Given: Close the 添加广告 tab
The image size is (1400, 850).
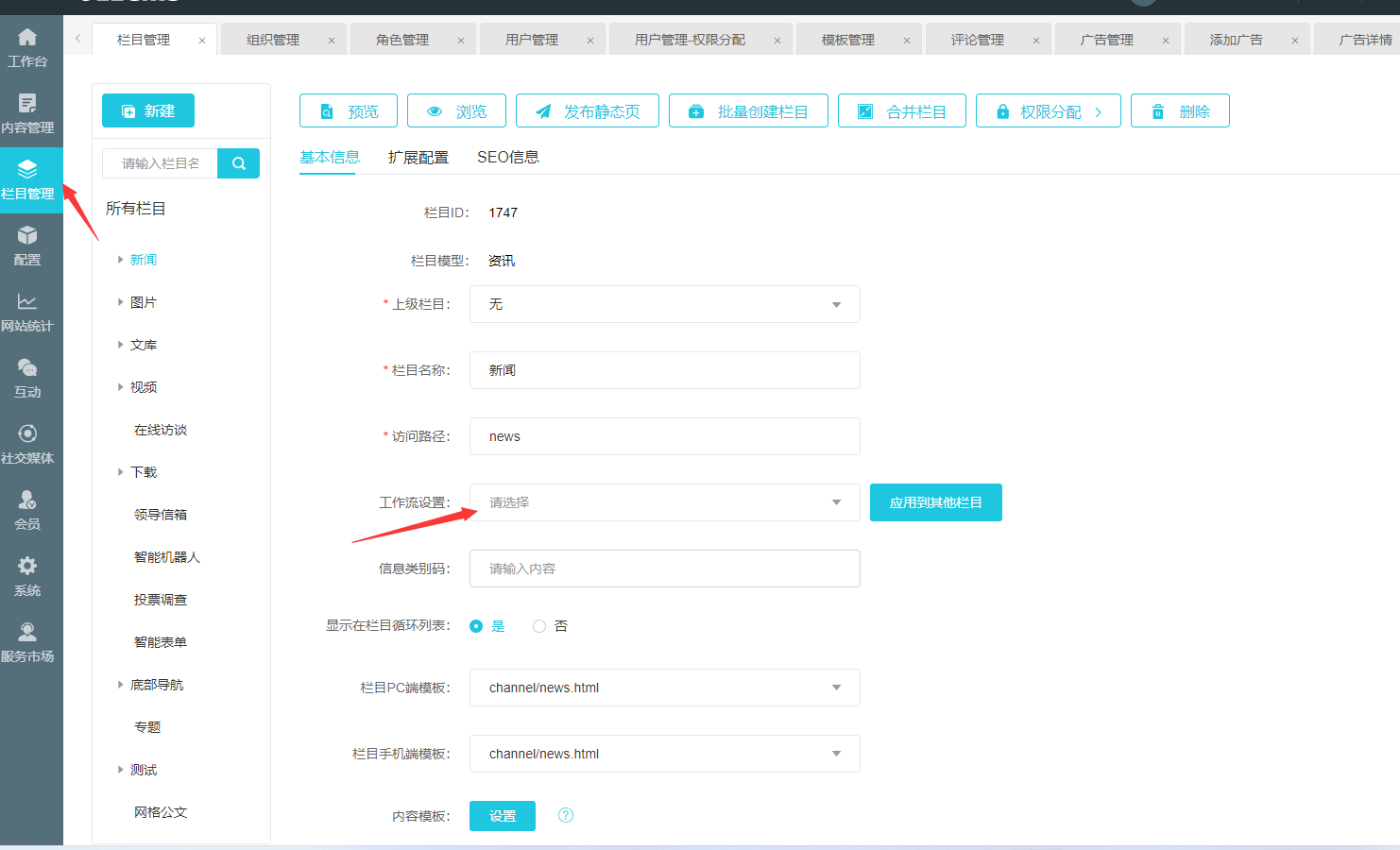Looking at the screenshot, I should [1295, 41].
